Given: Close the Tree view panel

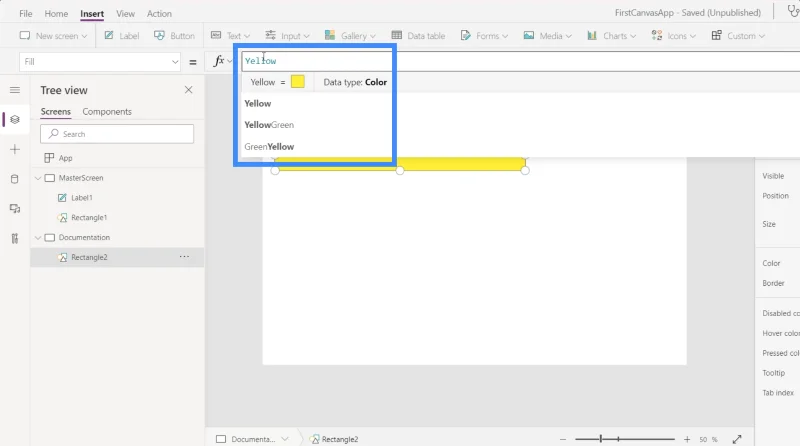Looking at the screenshot, I should pyautogui.click(x=188, y=90).
